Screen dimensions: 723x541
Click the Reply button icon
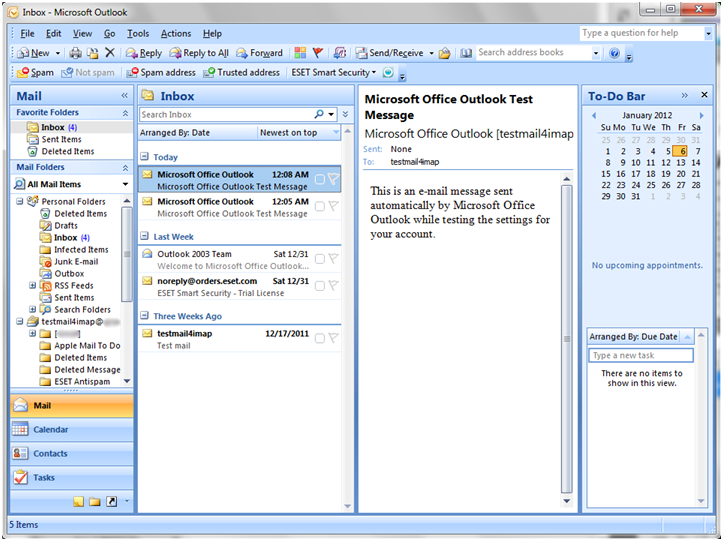pos(144,53)
